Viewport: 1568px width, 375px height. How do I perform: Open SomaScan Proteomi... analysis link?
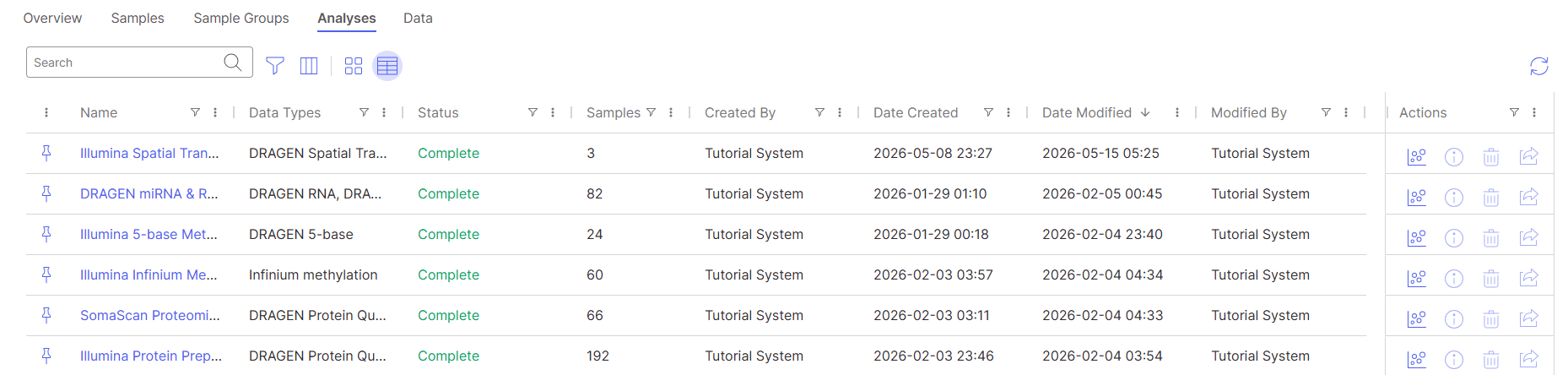point(150,315)
